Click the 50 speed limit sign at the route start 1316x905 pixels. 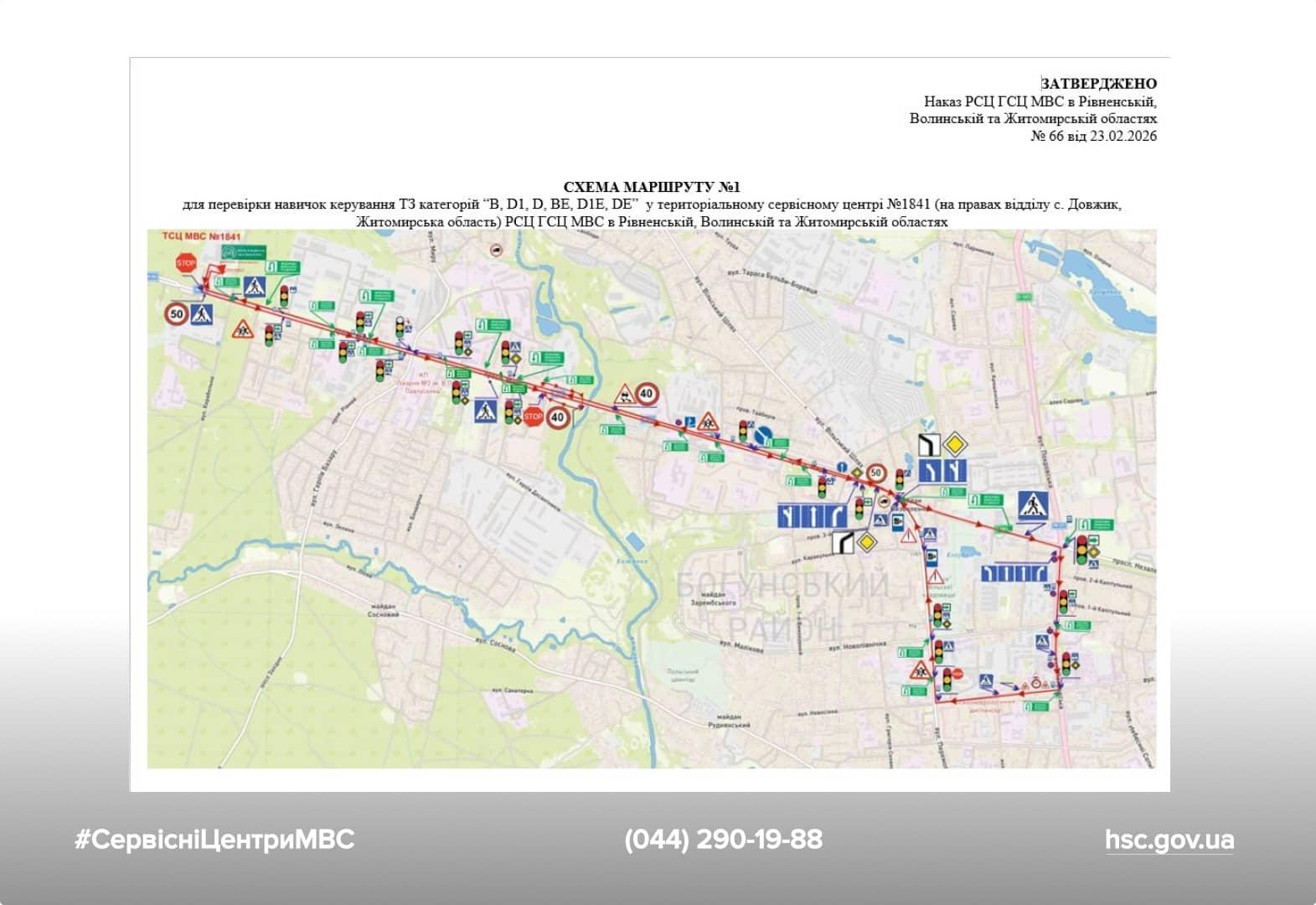(x=176, y=315)
